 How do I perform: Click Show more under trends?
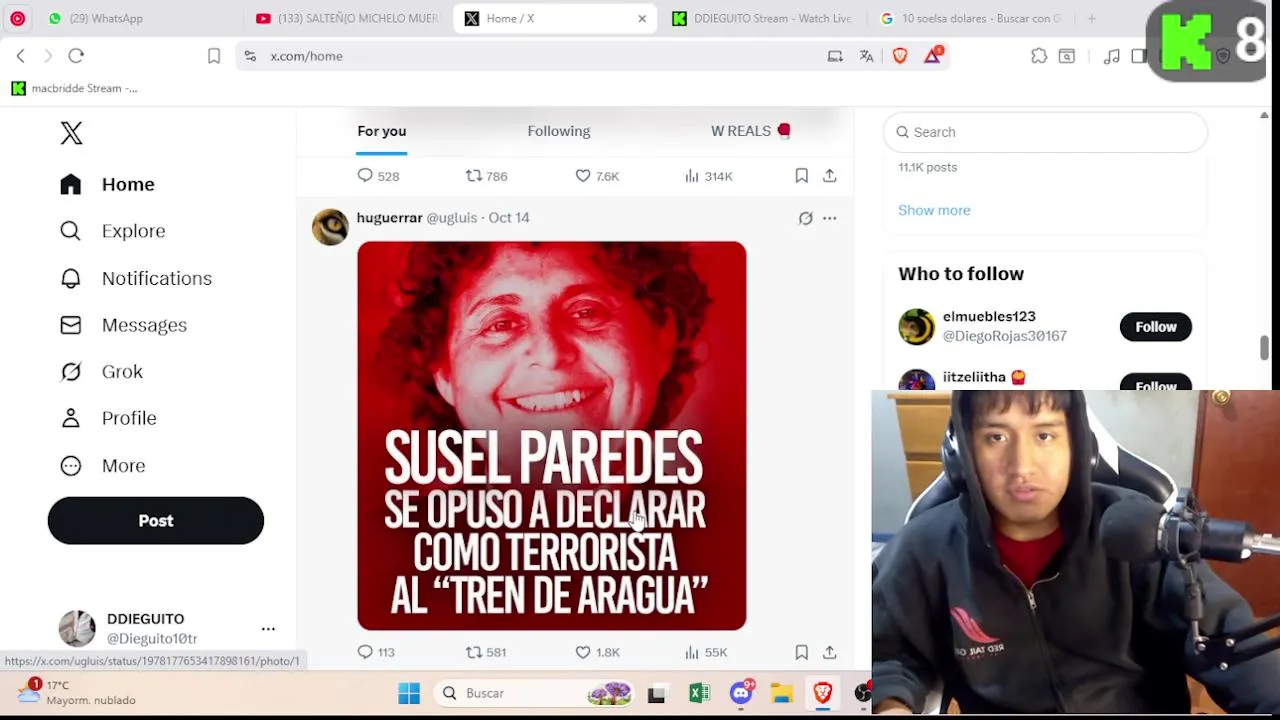[x=934, y=210]
